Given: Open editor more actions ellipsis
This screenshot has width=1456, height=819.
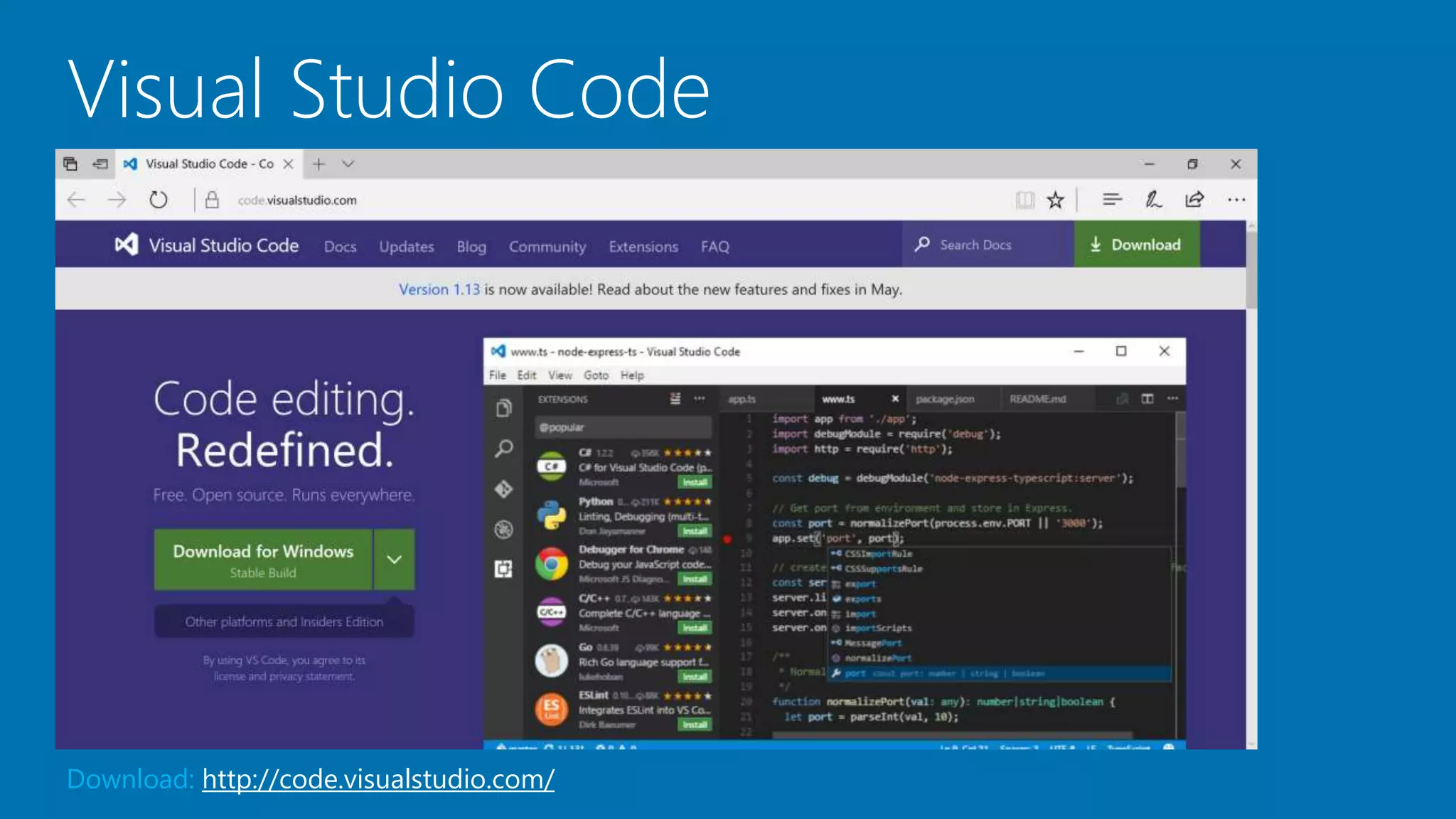Looking at the screenshot, I should pyautogui.click(x=1172, y=399).
